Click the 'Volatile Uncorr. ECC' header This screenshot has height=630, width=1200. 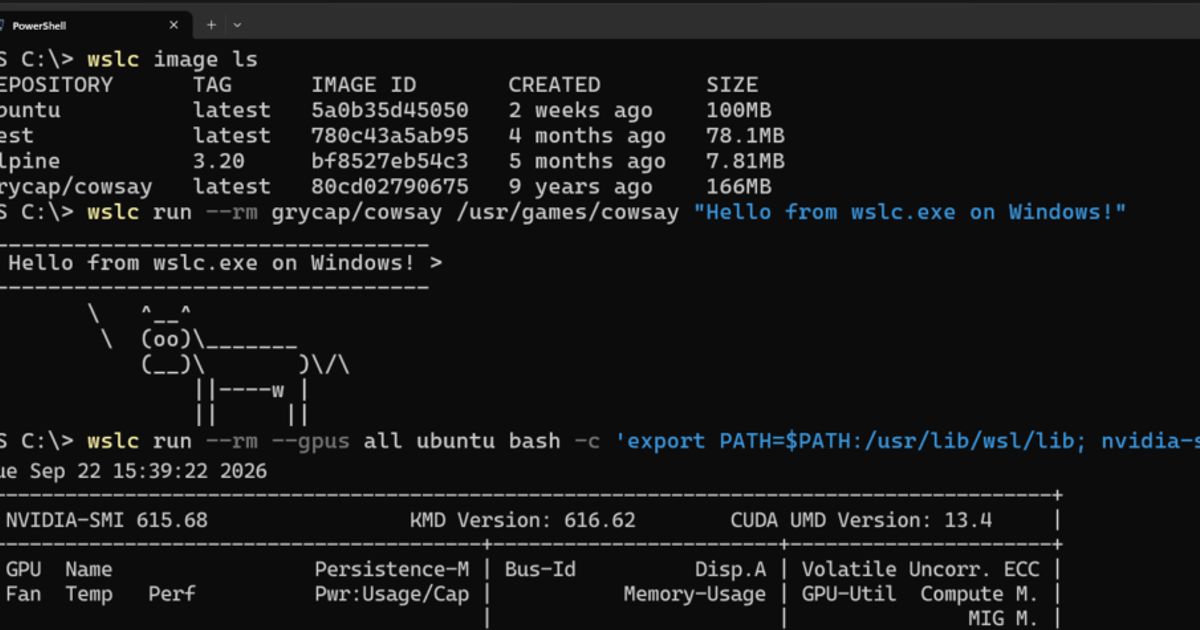pyautogui.click(x=921, y=570)
